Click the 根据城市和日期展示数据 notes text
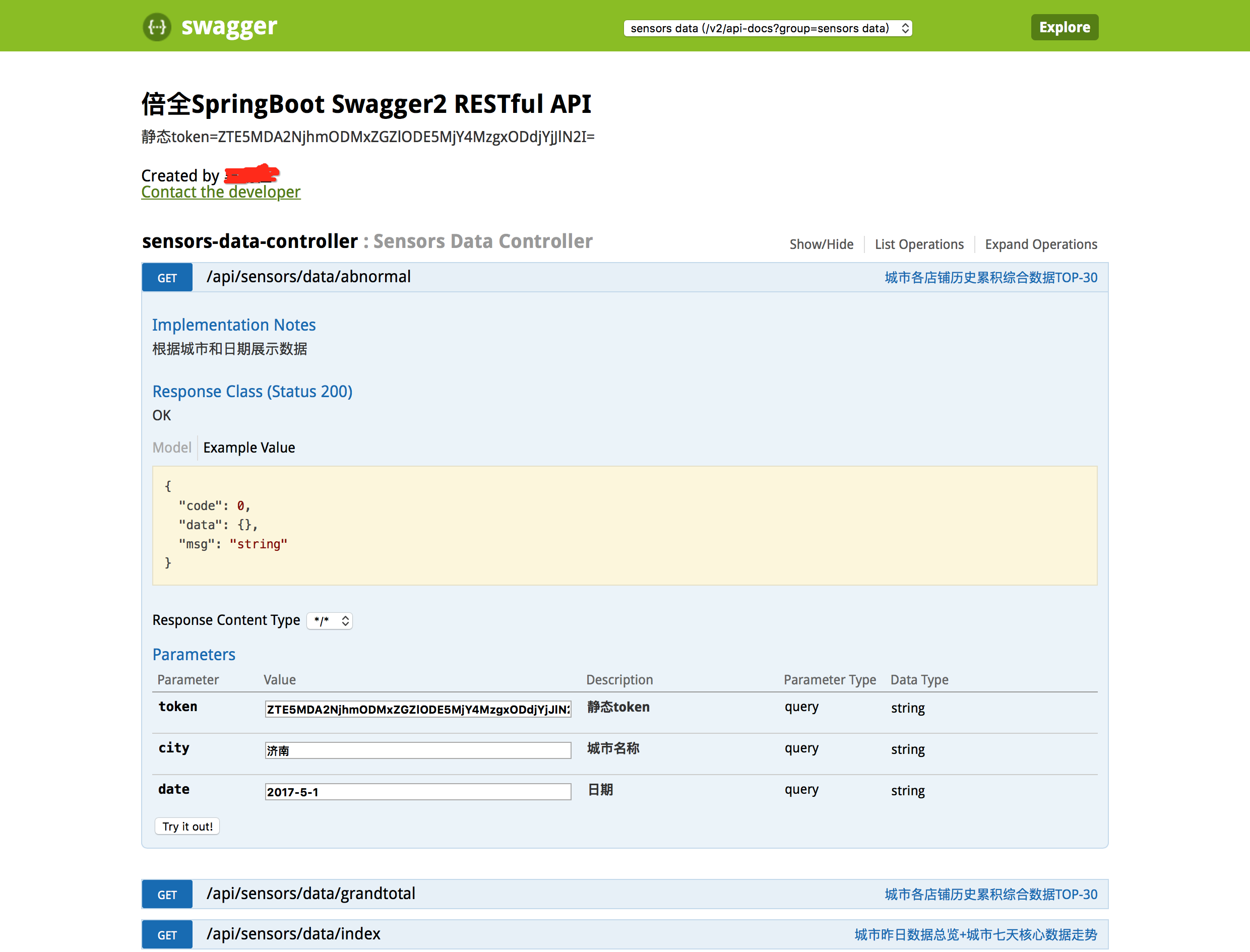The width and height of the screenshot is (1250, 952). point(230,349)
